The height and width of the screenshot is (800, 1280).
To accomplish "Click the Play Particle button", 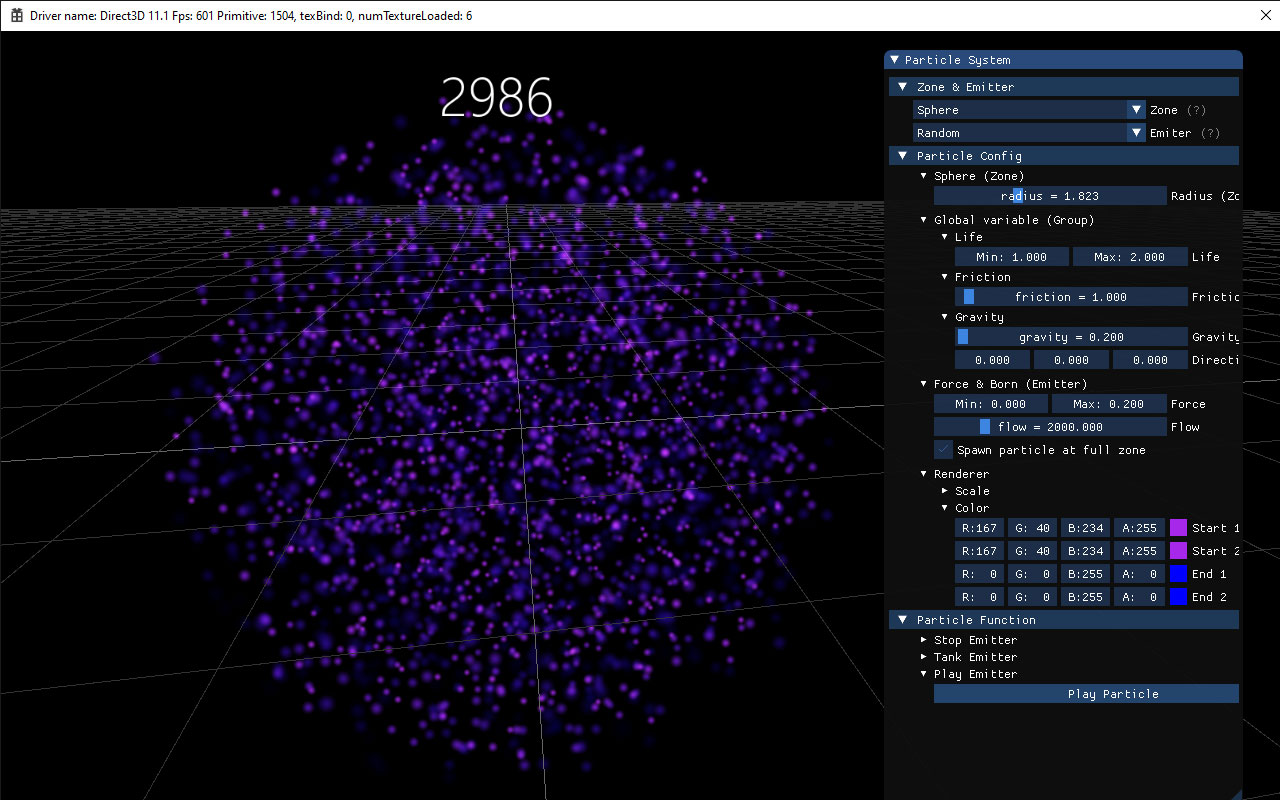I will 1086,694.
